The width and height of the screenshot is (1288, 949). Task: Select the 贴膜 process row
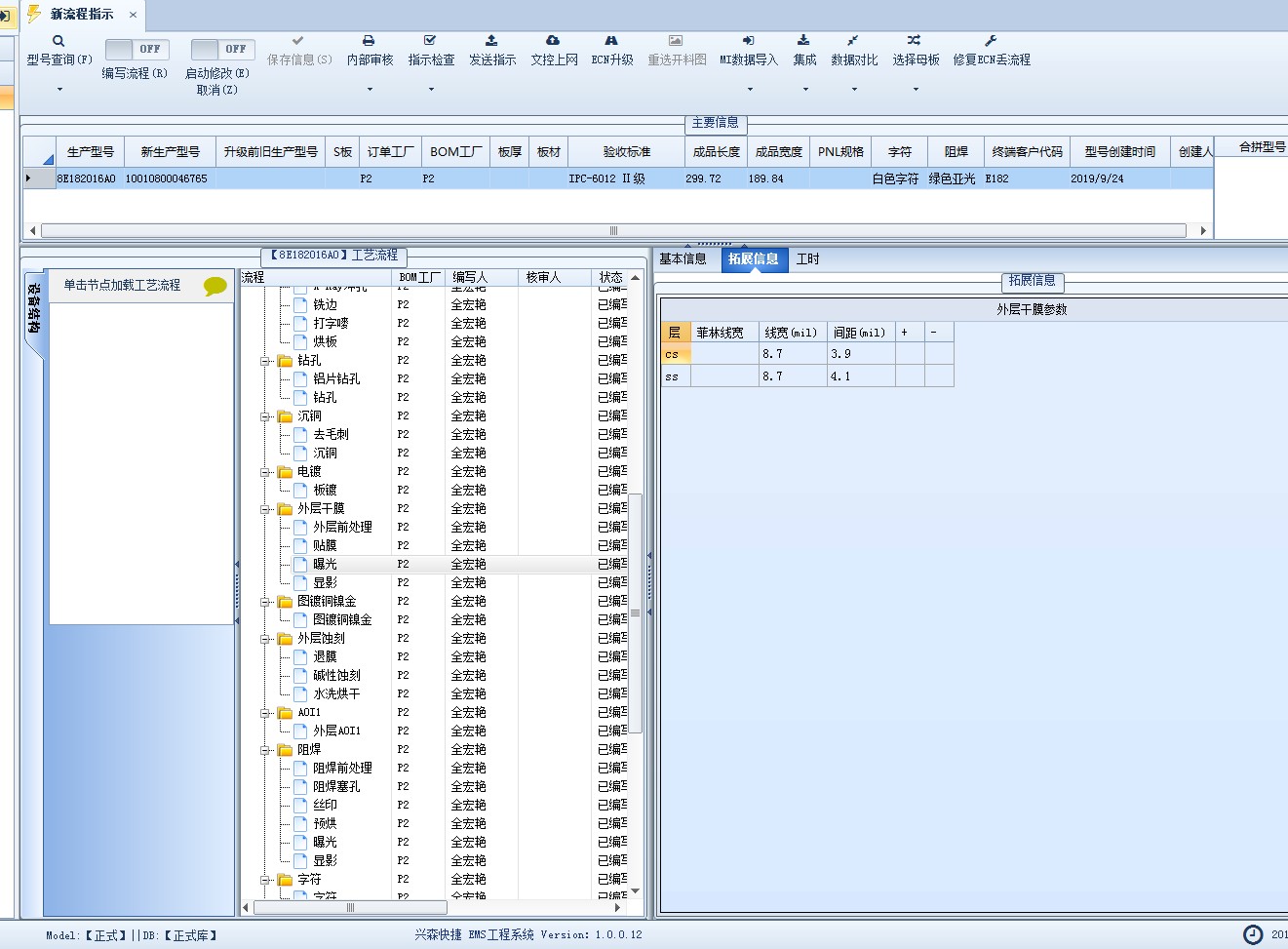click(435, 546)
